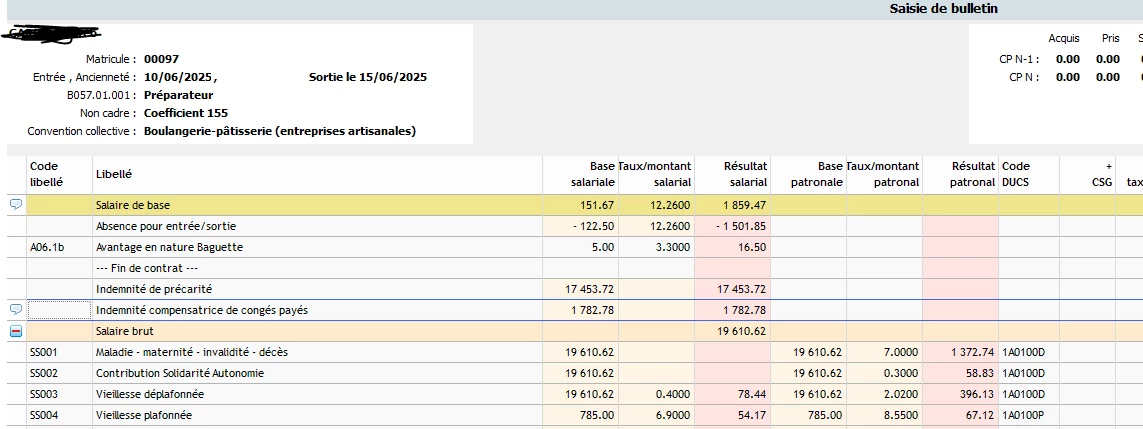Select the 'Vieillesse déplafonnée' label

pyautogui.click(x=150, y=394)
